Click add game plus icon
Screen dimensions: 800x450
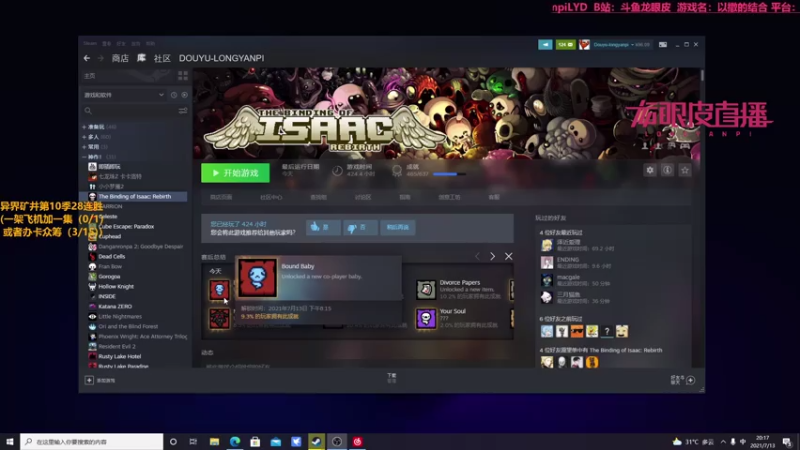coord(89,380)
